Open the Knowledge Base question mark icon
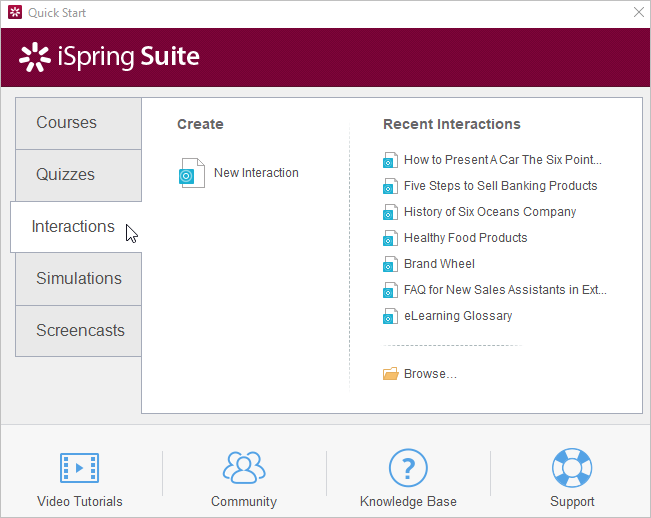Screen dimensions: 651x518 coord(408,467)
